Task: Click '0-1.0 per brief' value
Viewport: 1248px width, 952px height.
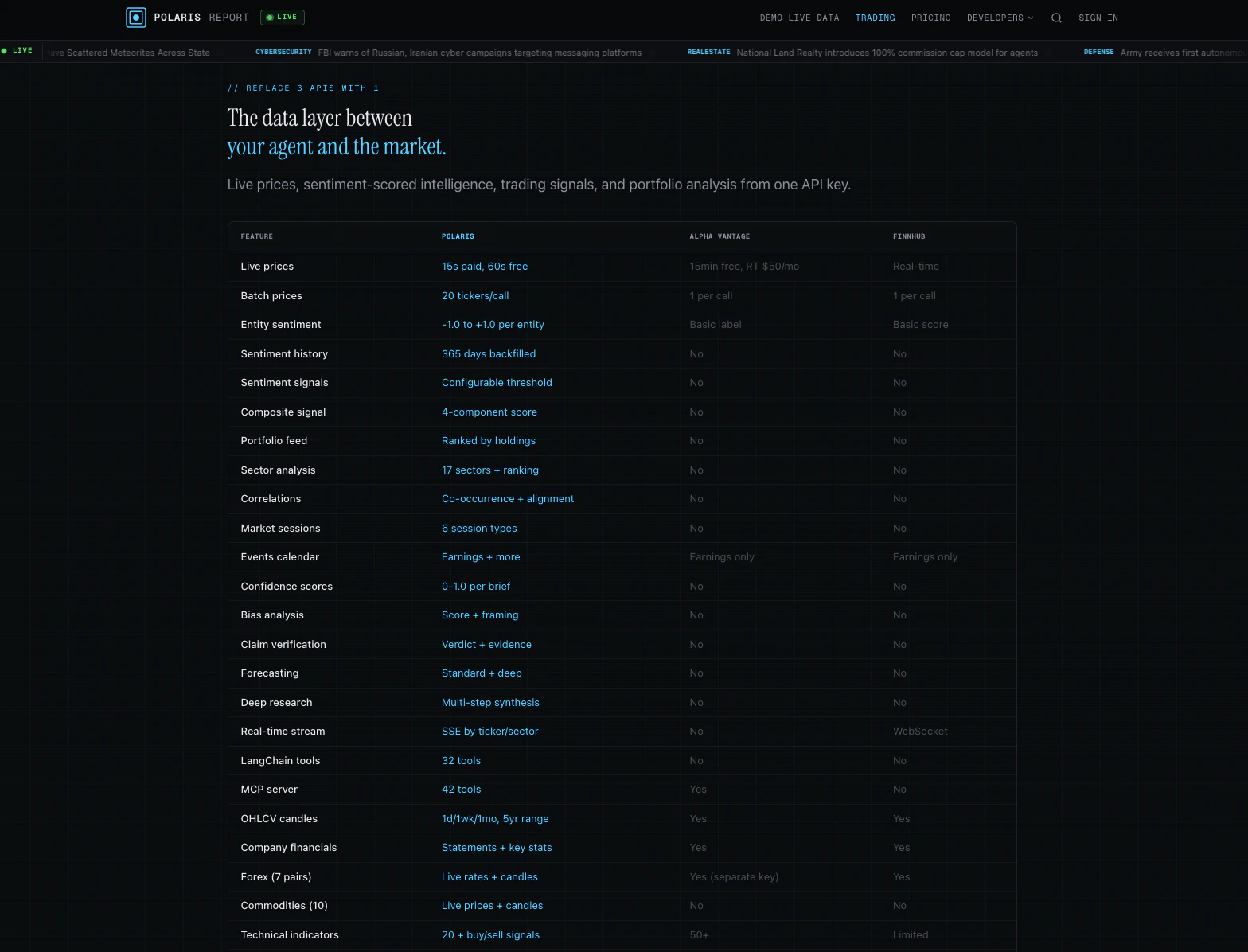Action: 476,587
